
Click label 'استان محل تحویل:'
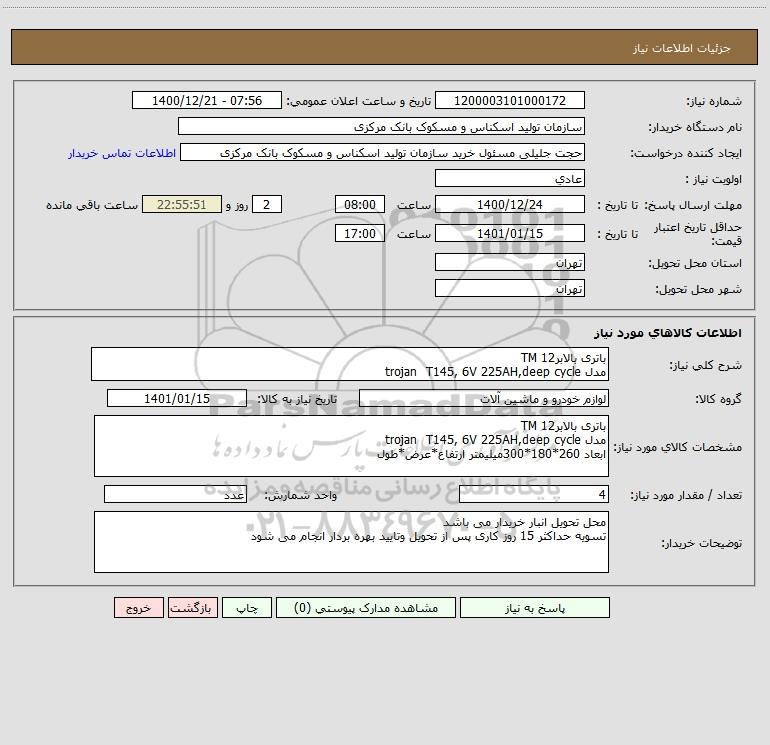pos(695,264)
